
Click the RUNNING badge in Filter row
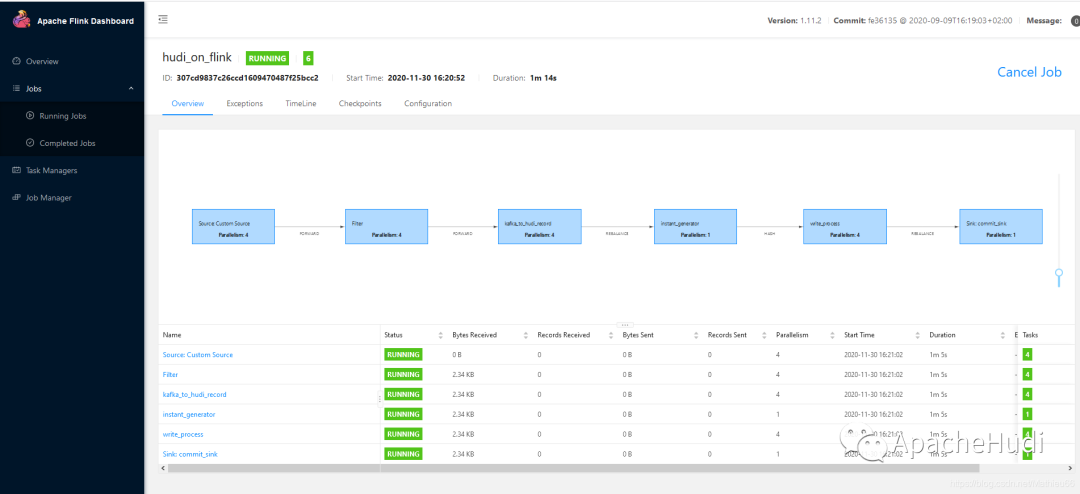[x=403, y=375]
